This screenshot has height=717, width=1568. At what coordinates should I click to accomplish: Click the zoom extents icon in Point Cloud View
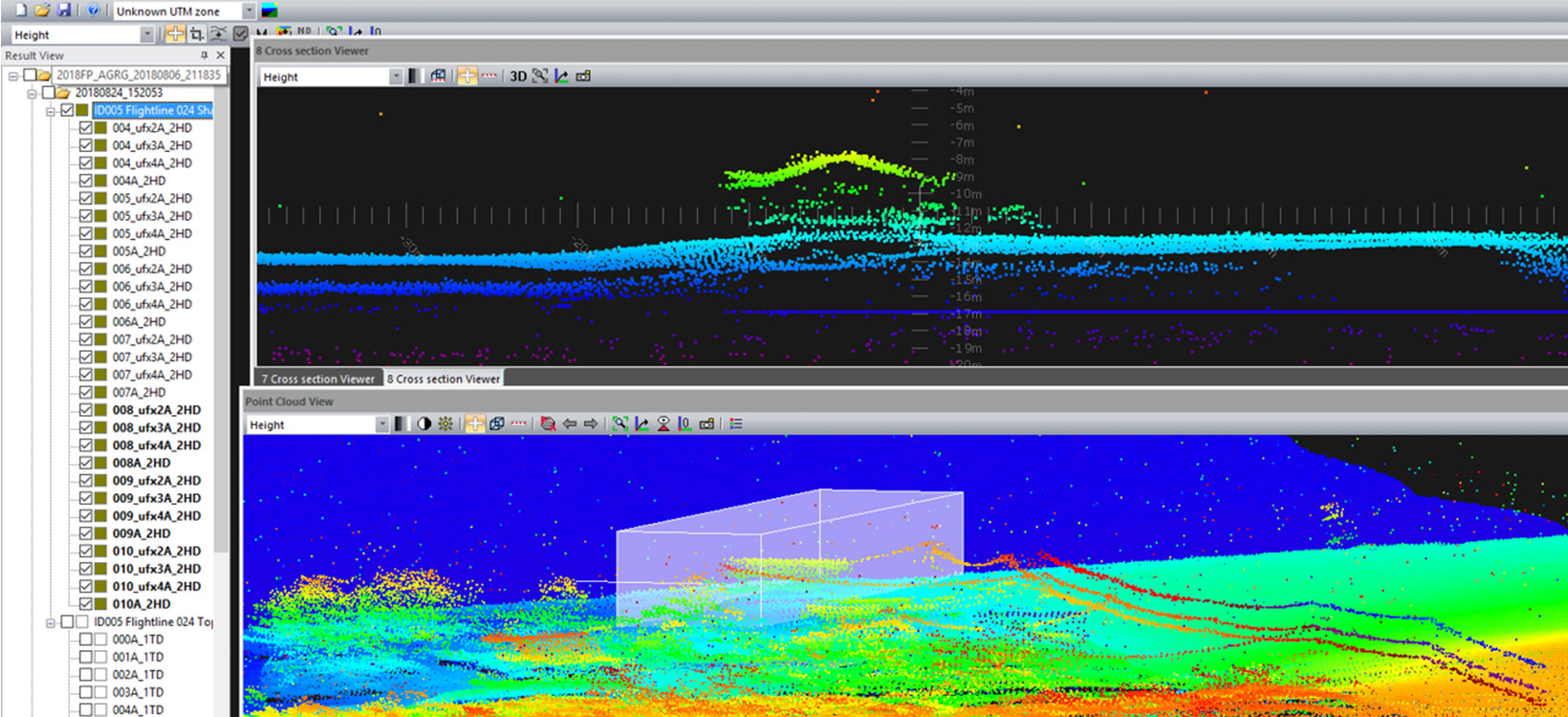[621, 424]
